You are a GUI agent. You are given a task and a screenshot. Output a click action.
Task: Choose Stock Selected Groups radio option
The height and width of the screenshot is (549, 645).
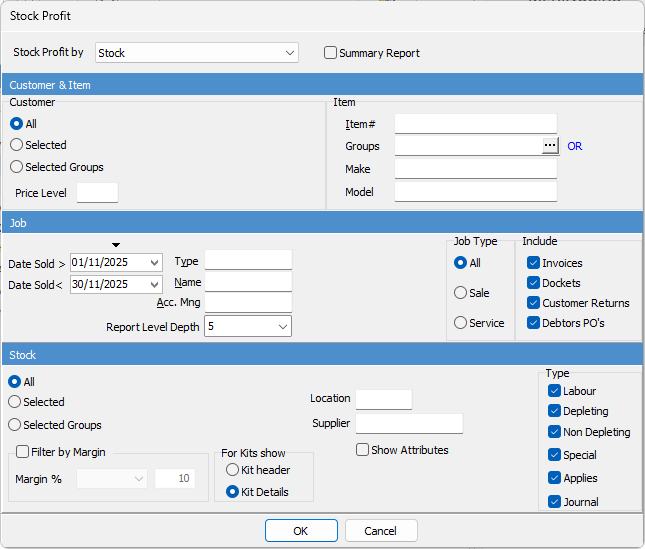pos(14,424)
